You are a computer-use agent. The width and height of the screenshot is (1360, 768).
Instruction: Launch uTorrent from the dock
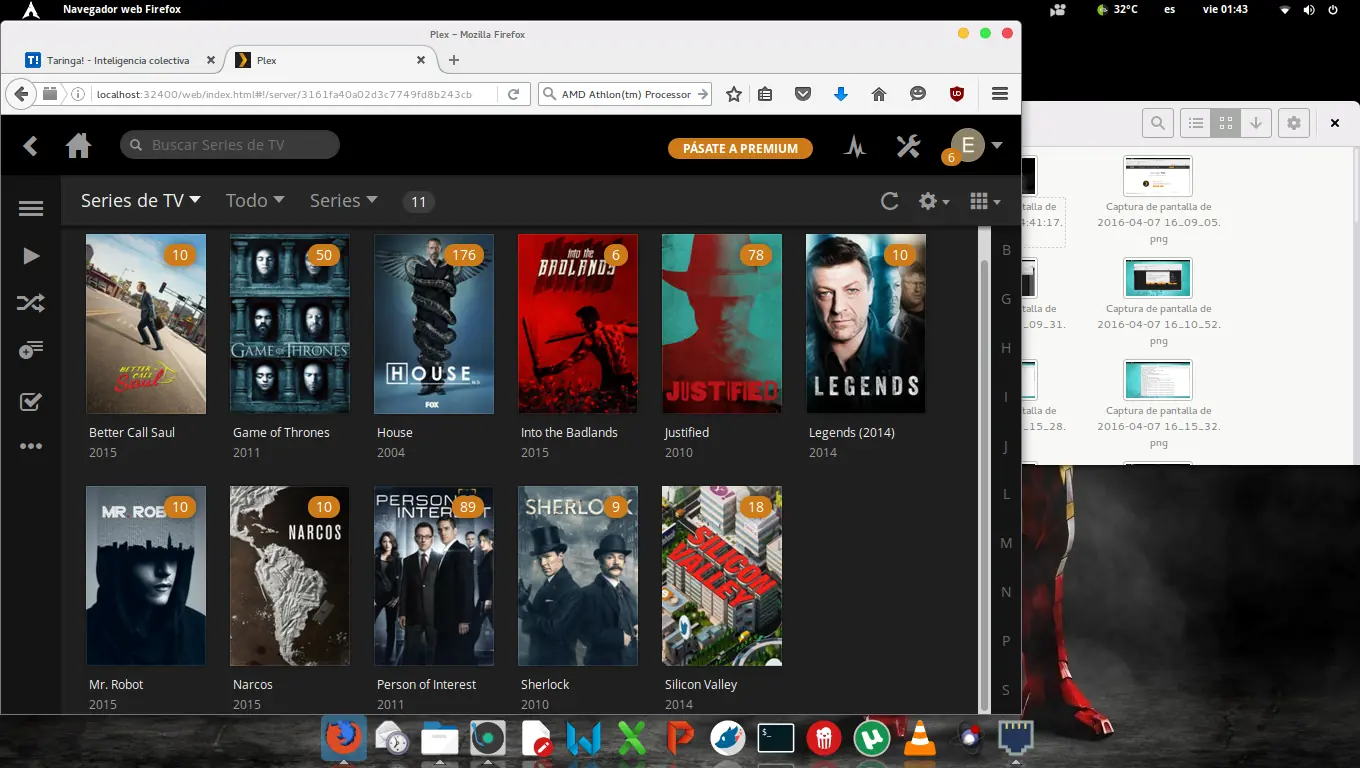872,738
